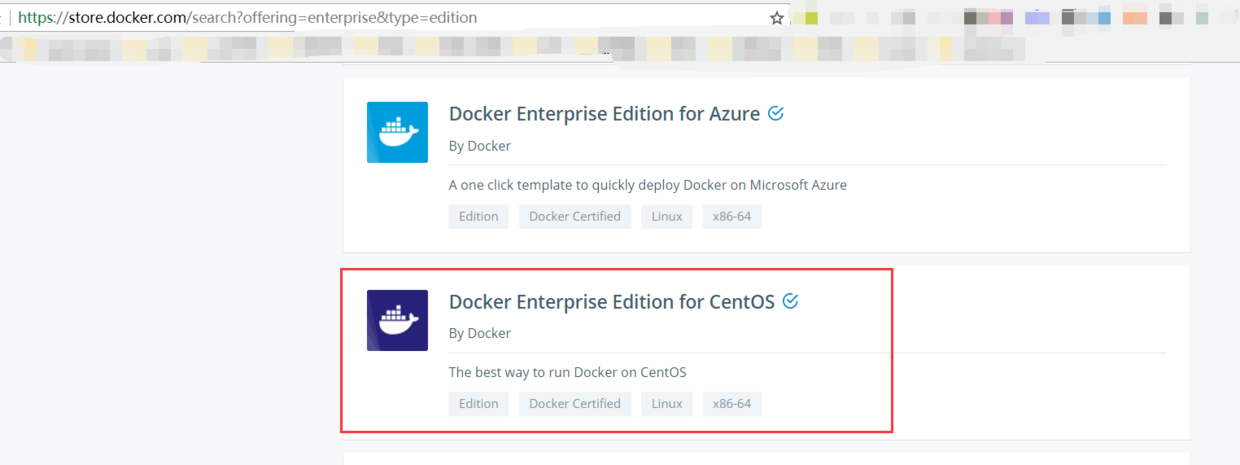Select the Edition tag under Azure listing
This screenshot has height=465, width=1240.
tap(478, 216)
